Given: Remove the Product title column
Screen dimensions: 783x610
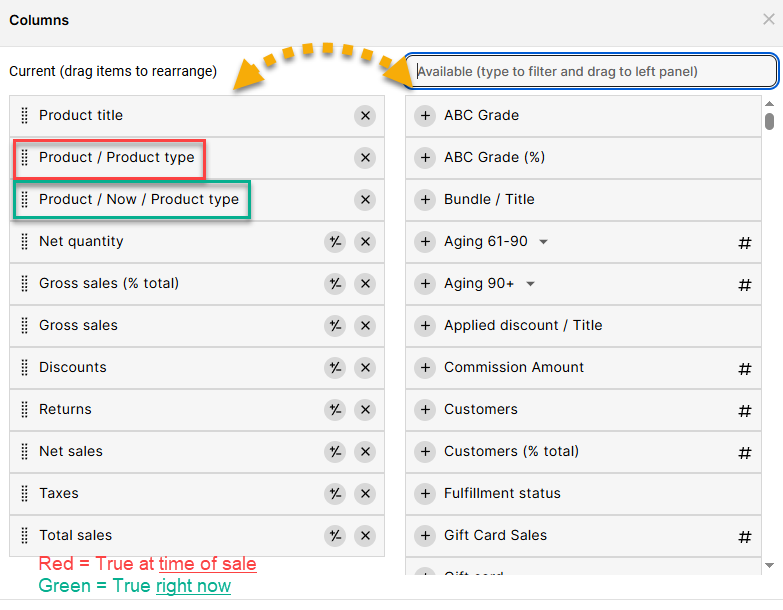Looking at the screenshot, I should (365, 116).
